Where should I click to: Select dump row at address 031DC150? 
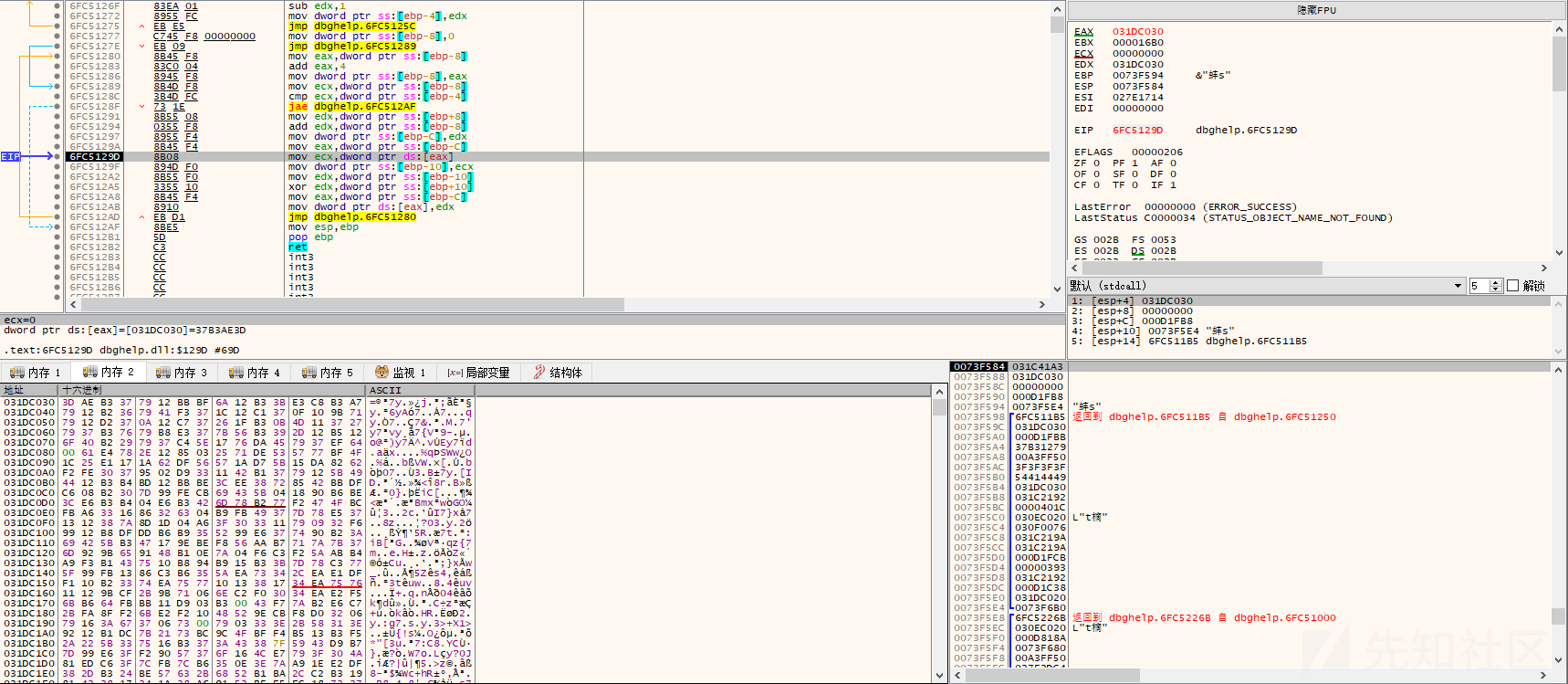(x=465, y=584)
